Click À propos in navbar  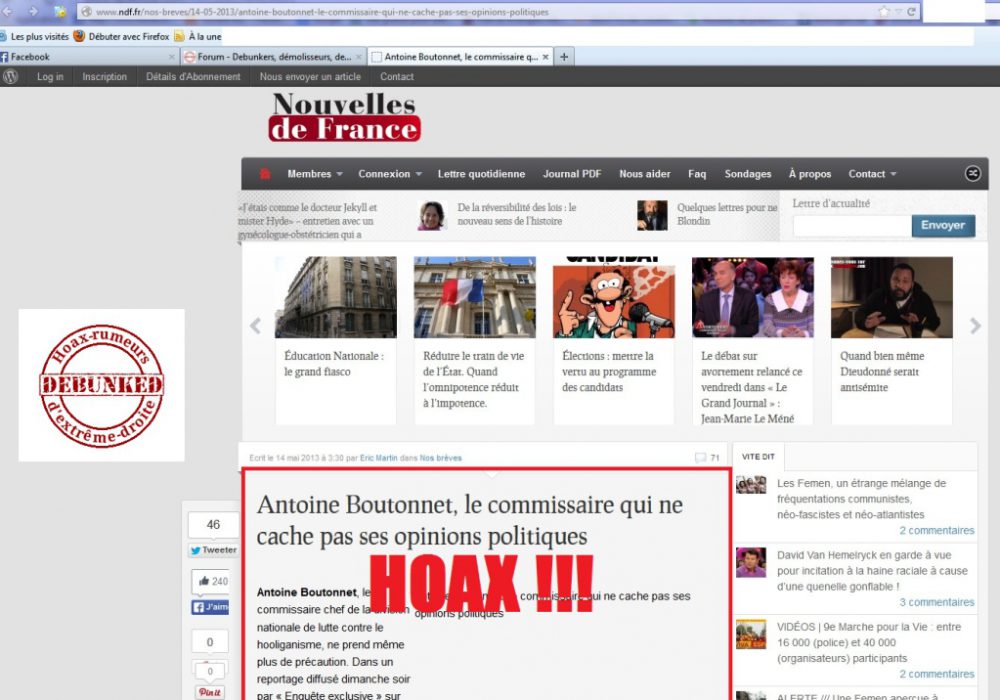(x=810, y=174)
